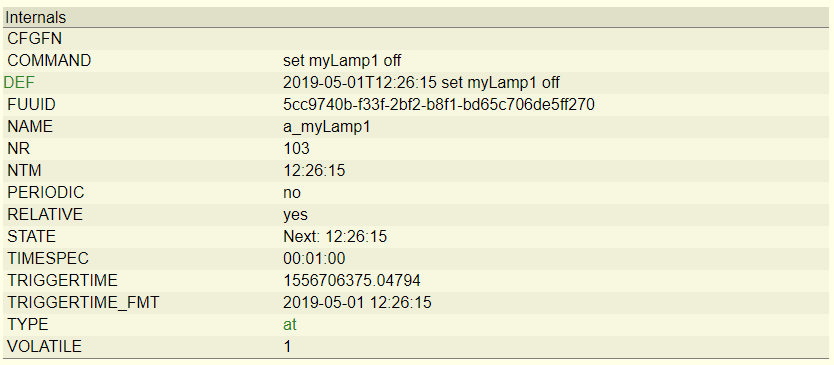Click the TIMESPEC value 00:01:00

pyautogui.click(x=314, y=259)
